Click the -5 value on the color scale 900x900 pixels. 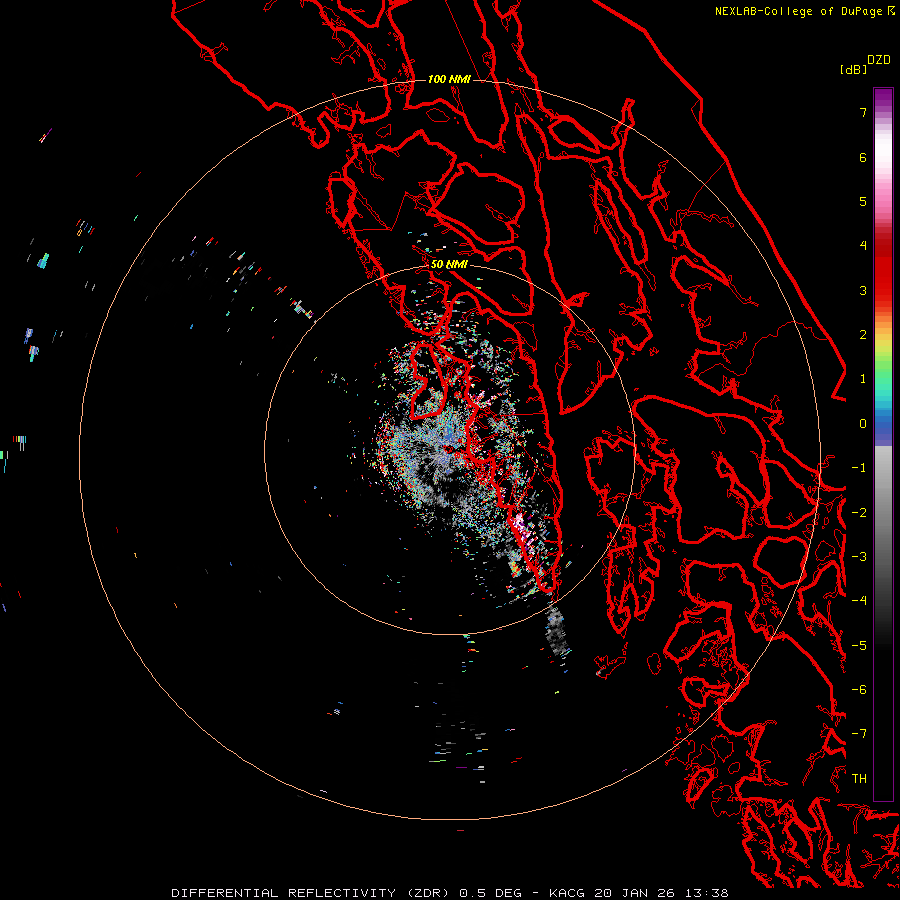[859, 646]
